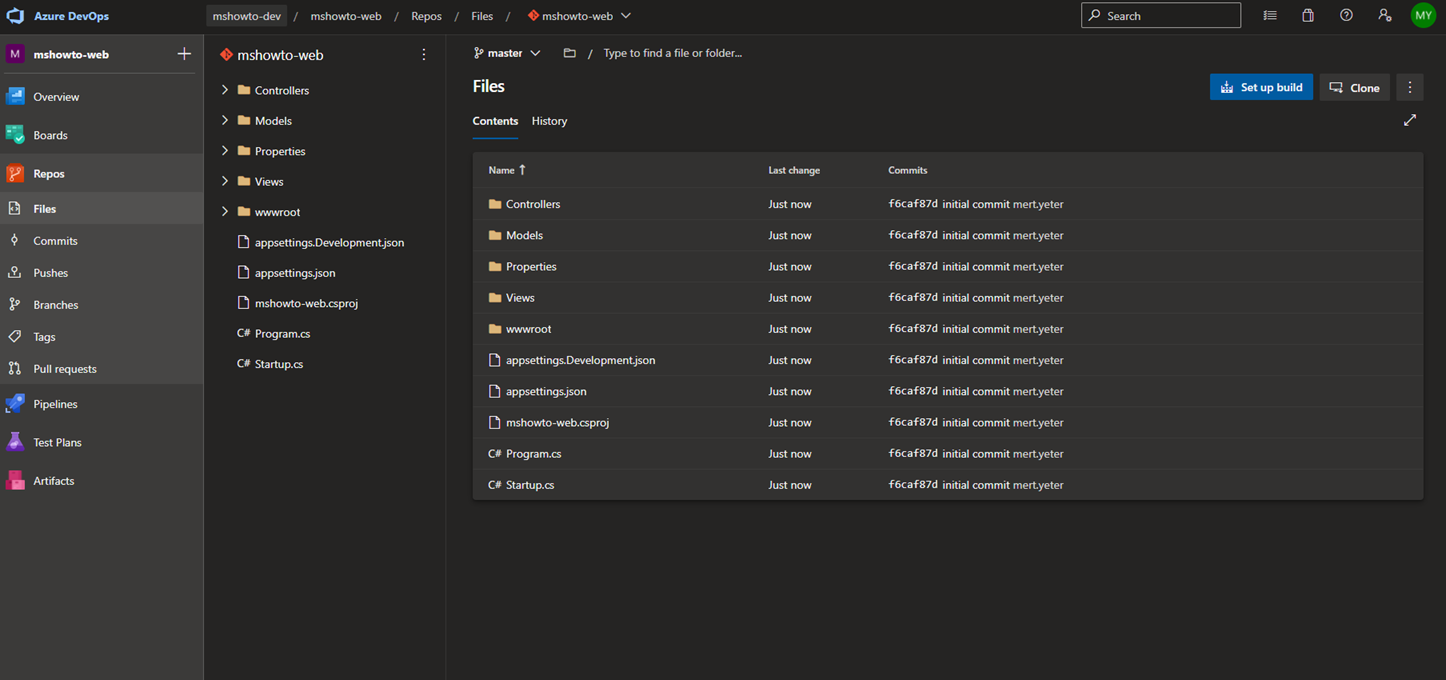This screenshot has width=1446, height=680.
Task: Open More actions menu next to Clone
Action: [1410, 87]
